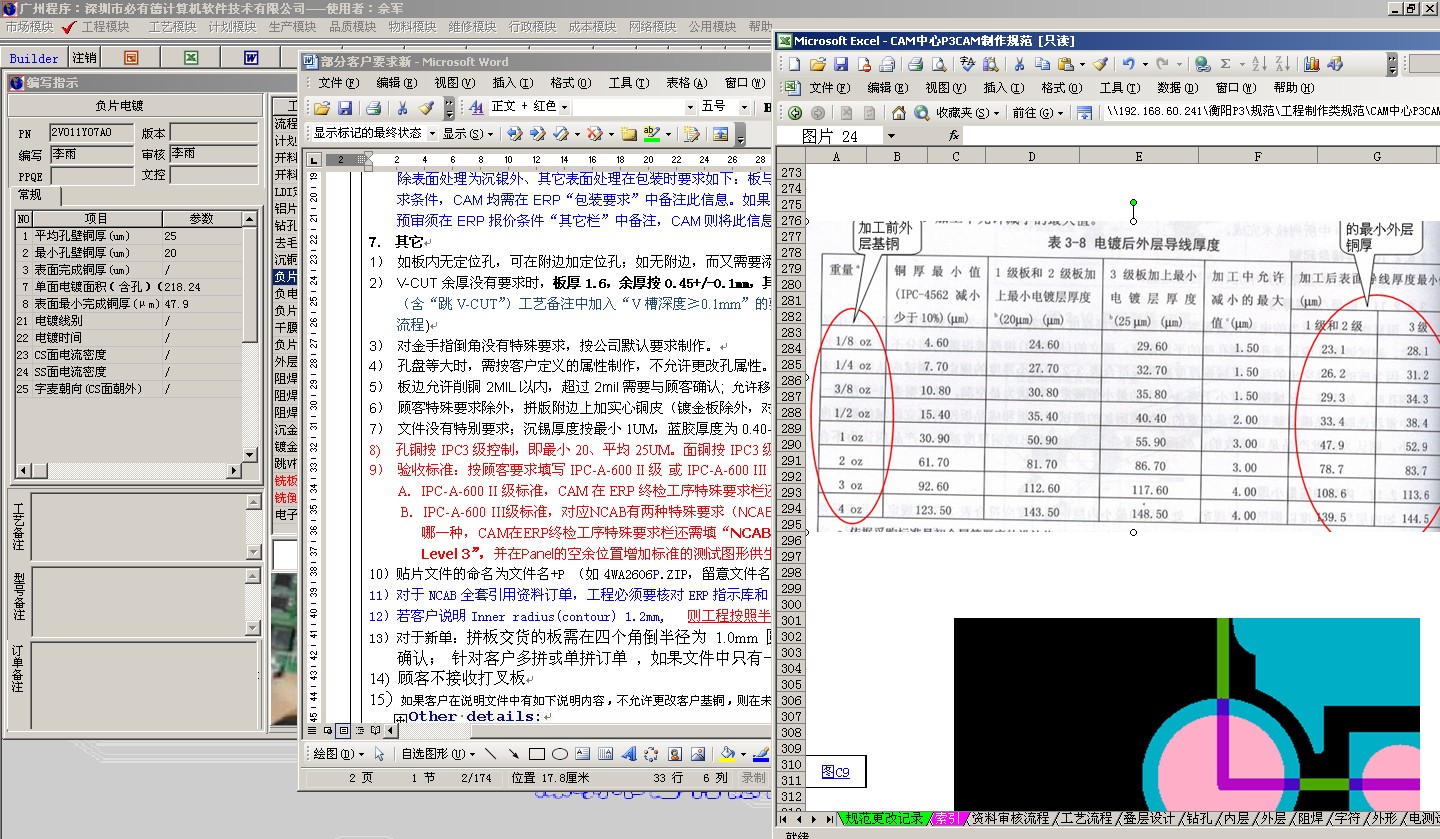Image resolution: width=1440 pixels, height=839 pixels.
Task: Open 前往(G) dropdown in Excel
Action: click(x=1038, y=113)
